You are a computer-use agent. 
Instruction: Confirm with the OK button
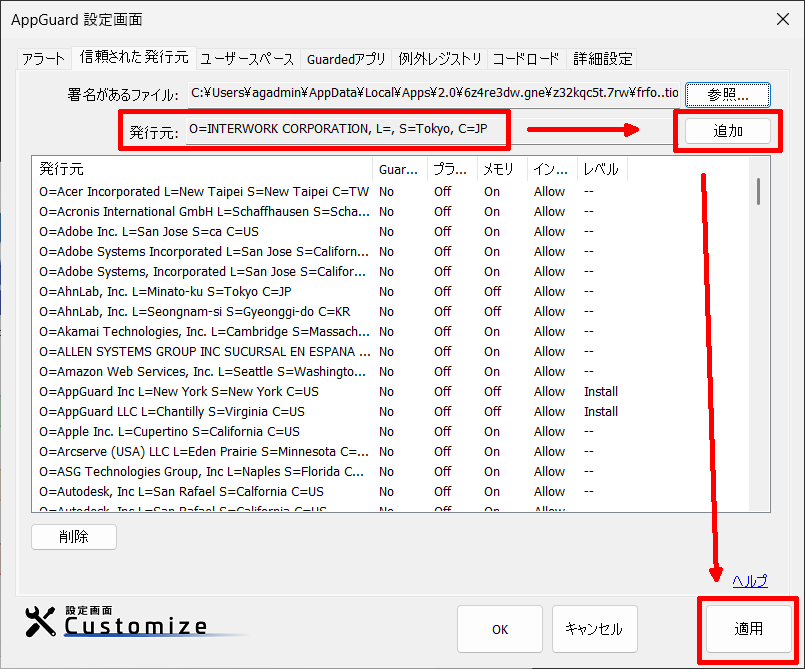pyautogui.click(x=500, y=629)
